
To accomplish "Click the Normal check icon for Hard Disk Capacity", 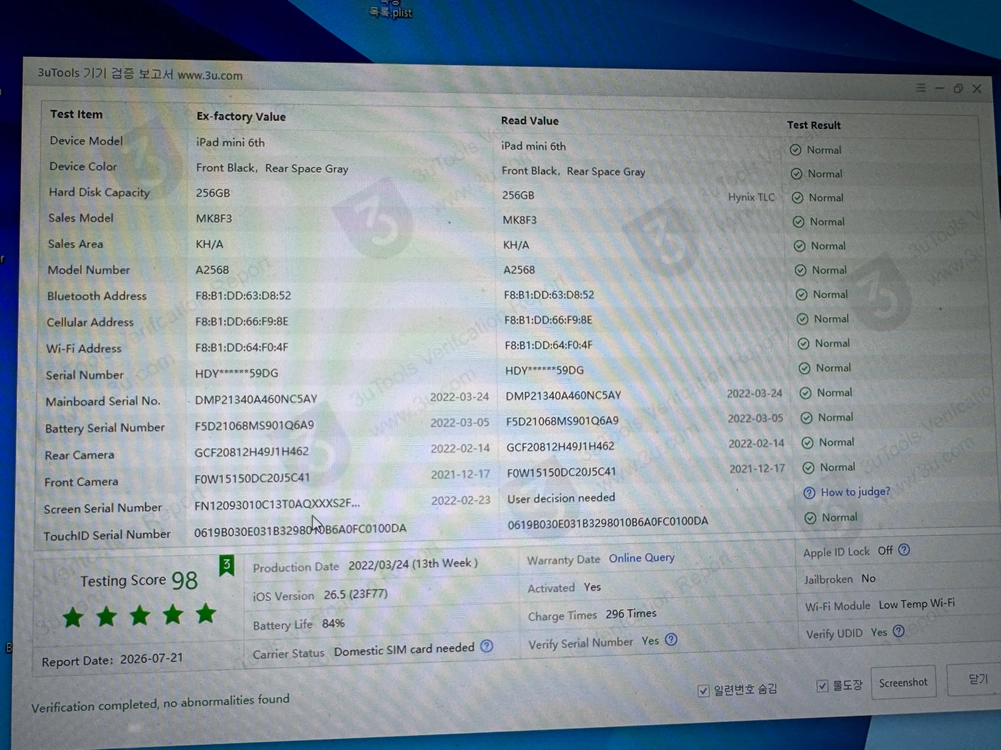I will click(x=797, y=198).
